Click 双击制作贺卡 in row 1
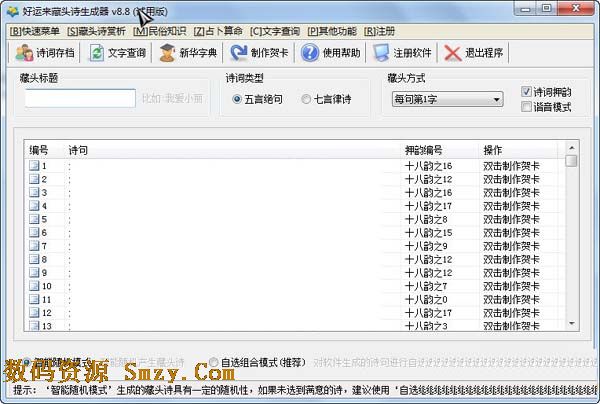This screenshot has width=600, height=404. tap(511, 166)
